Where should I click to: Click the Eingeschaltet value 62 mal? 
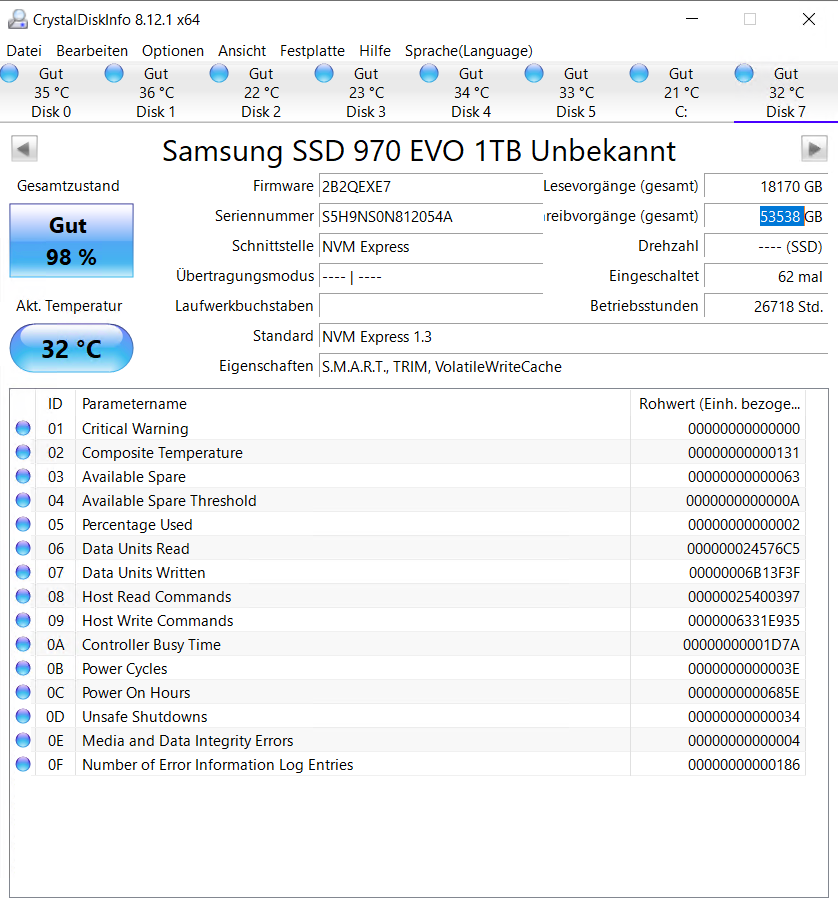point(766,277)
